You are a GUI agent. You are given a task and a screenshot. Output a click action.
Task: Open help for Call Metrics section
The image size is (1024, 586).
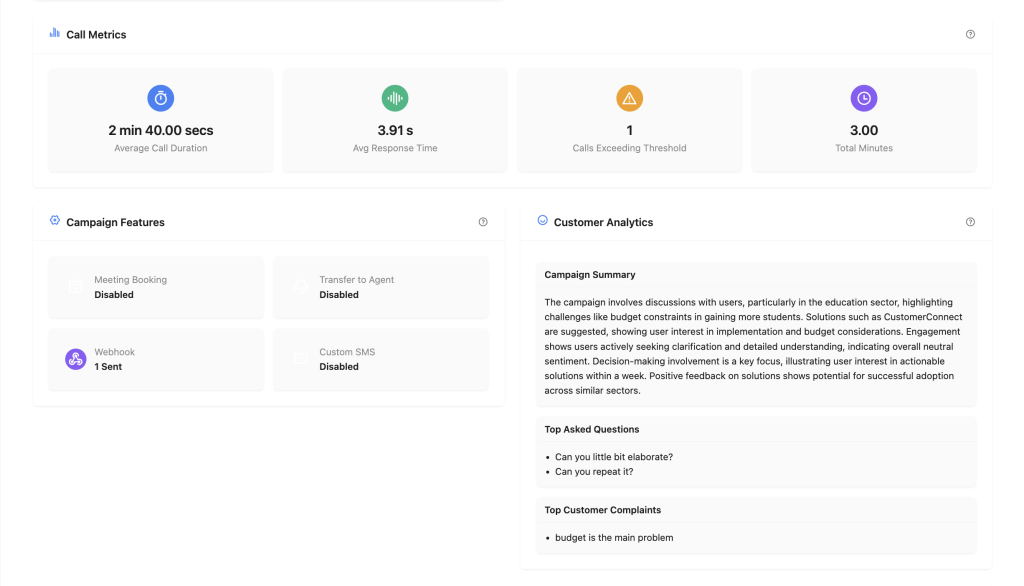[x=970, y=34]
